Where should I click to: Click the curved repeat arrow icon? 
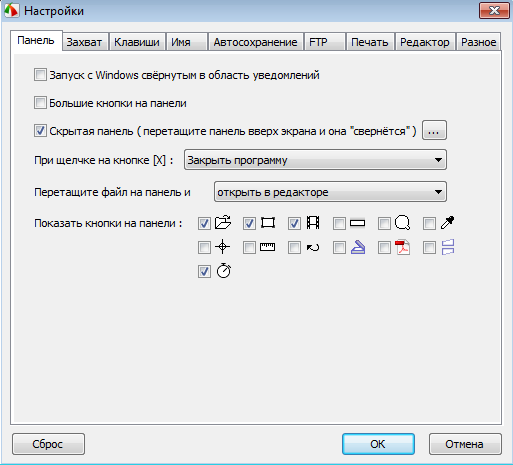(x=313, y=247)
